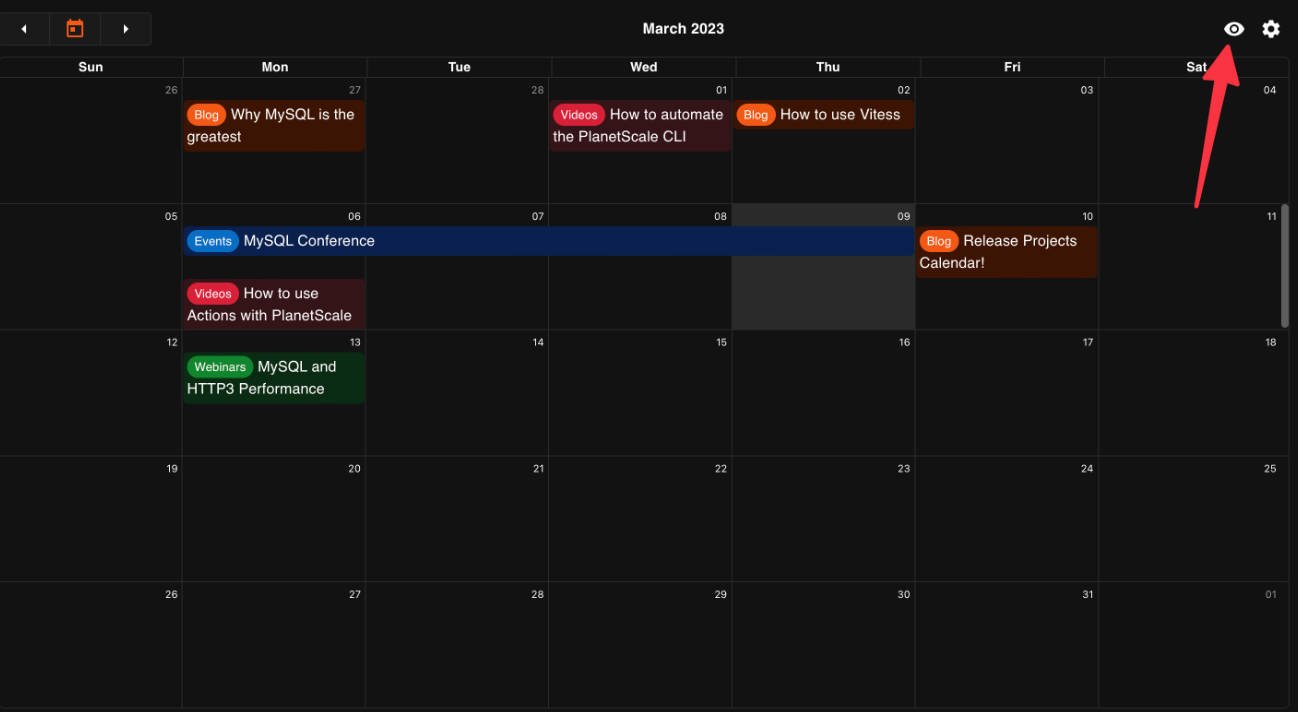Click the Videos badge on the PlanetScale CLI event
The width and height of the screenshot is (1298, 712).
(578, 114)
